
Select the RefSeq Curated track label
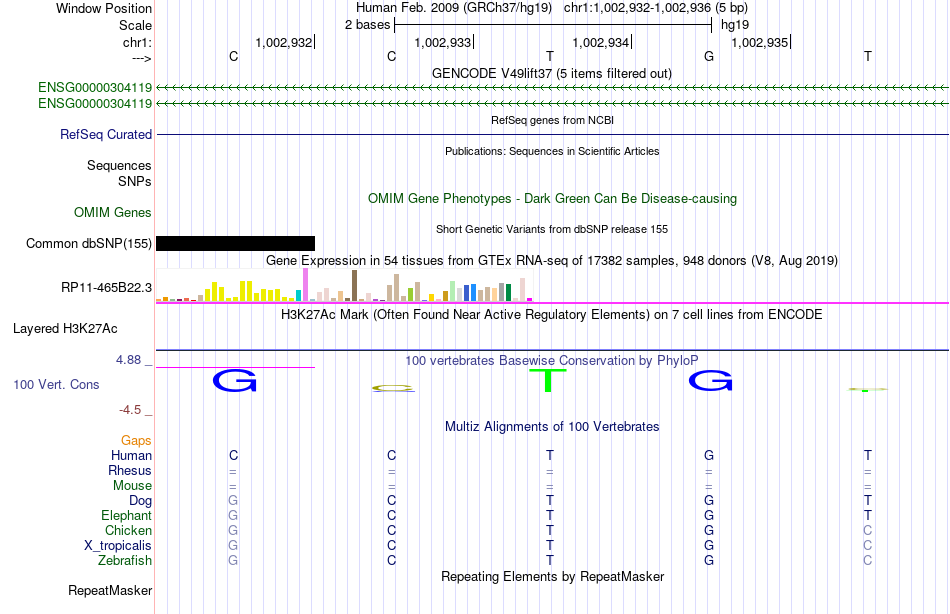106,135
